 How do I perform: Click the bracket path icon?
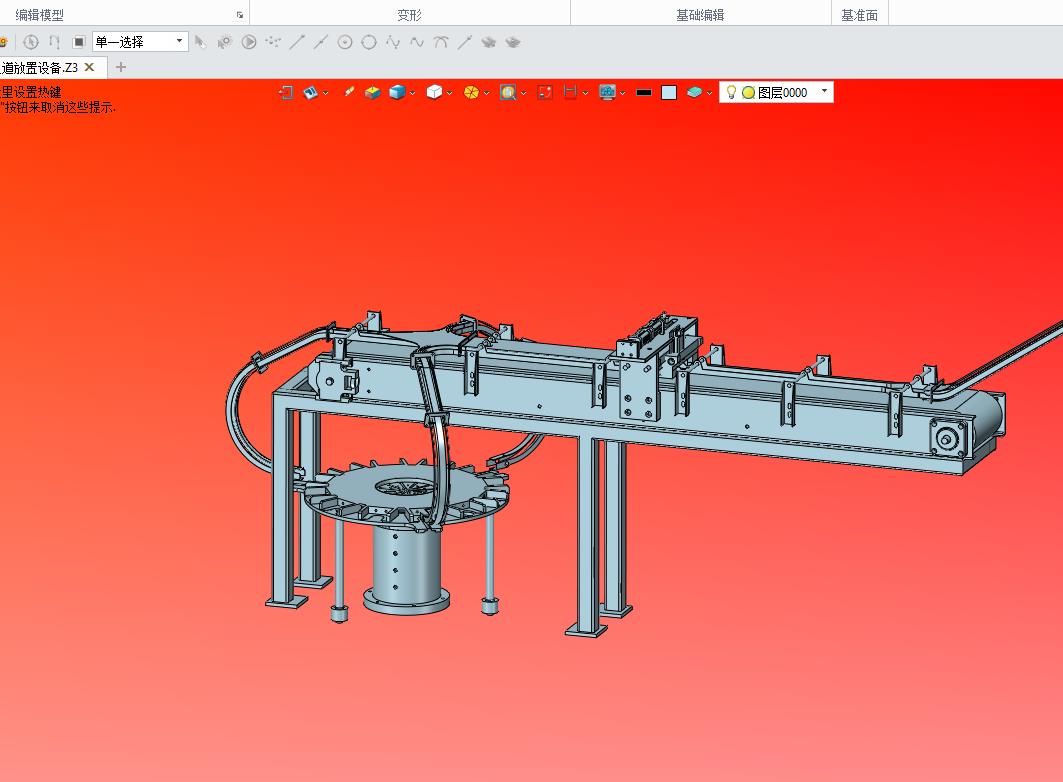55,42
